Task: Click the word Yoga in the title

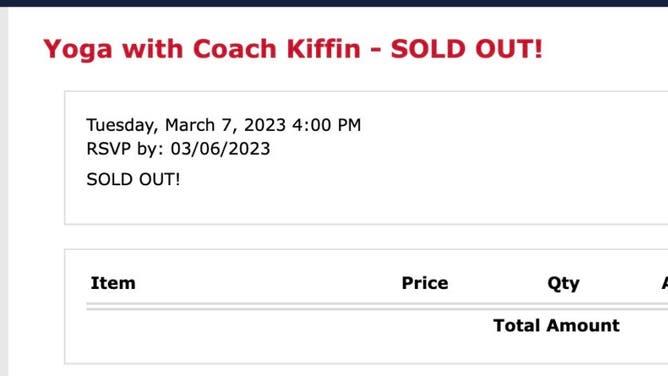Action: [78, 50]
